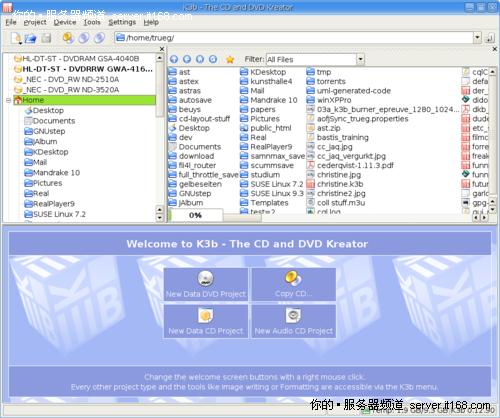Screen dimensions: 500x418
Task: Click the coll stuff.m3u playlist file
Action: 336,203
